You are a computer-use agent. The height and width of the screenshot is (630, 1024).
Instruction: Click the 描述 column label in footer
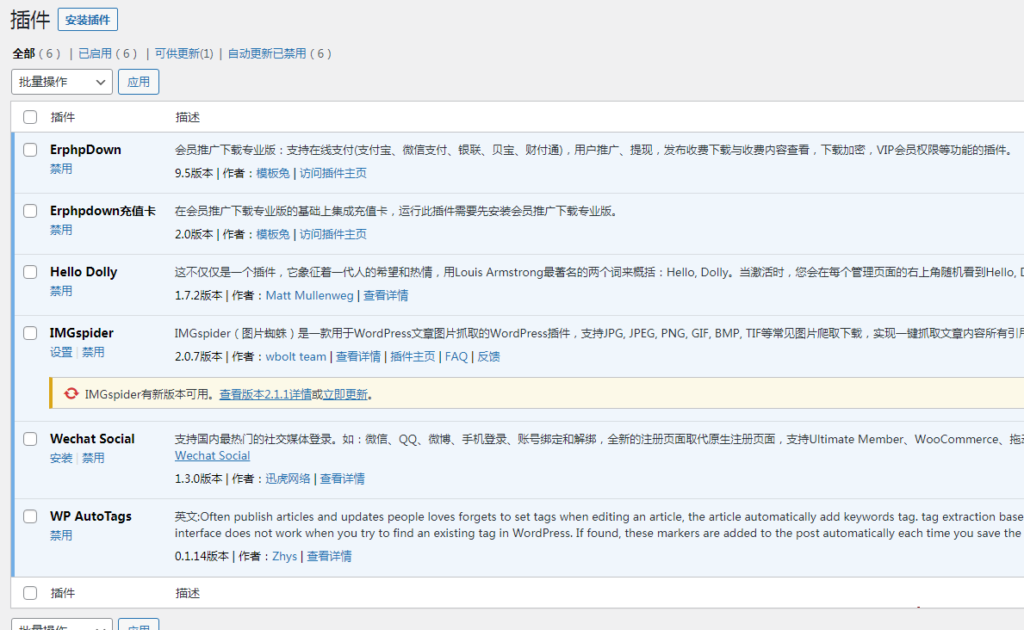(x=187, y=593)
